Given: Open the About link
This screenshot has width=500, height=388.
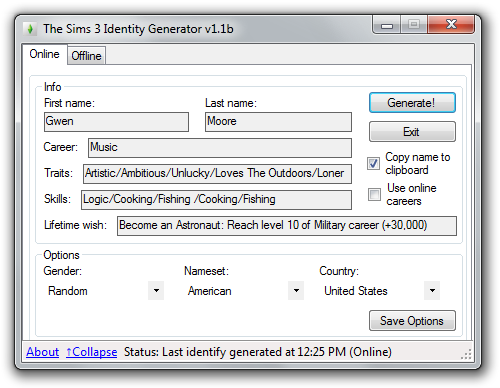Looking at the screenshot, I should click(43, 352).
